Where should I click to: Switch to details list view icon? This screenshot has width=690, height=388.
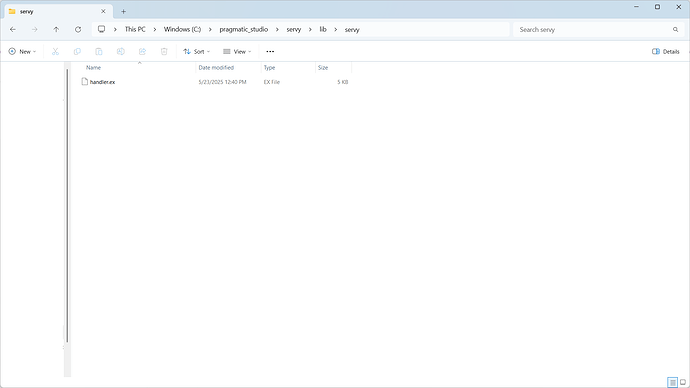pyautogui.click(x=672, y=382)
